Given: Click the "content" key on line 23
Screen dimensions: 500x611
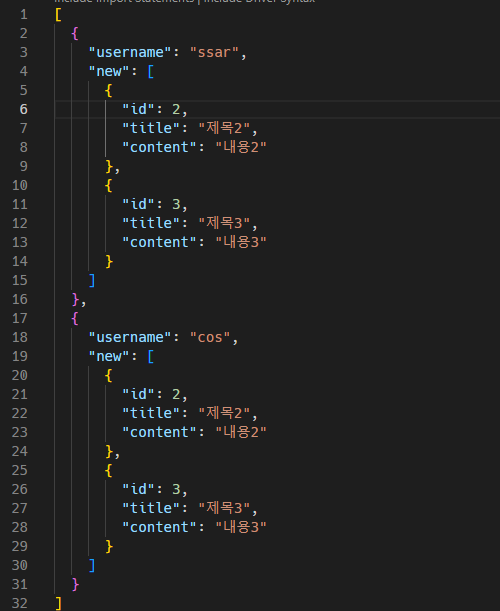Looking at the screenshot, I should [x=159, y=432].
